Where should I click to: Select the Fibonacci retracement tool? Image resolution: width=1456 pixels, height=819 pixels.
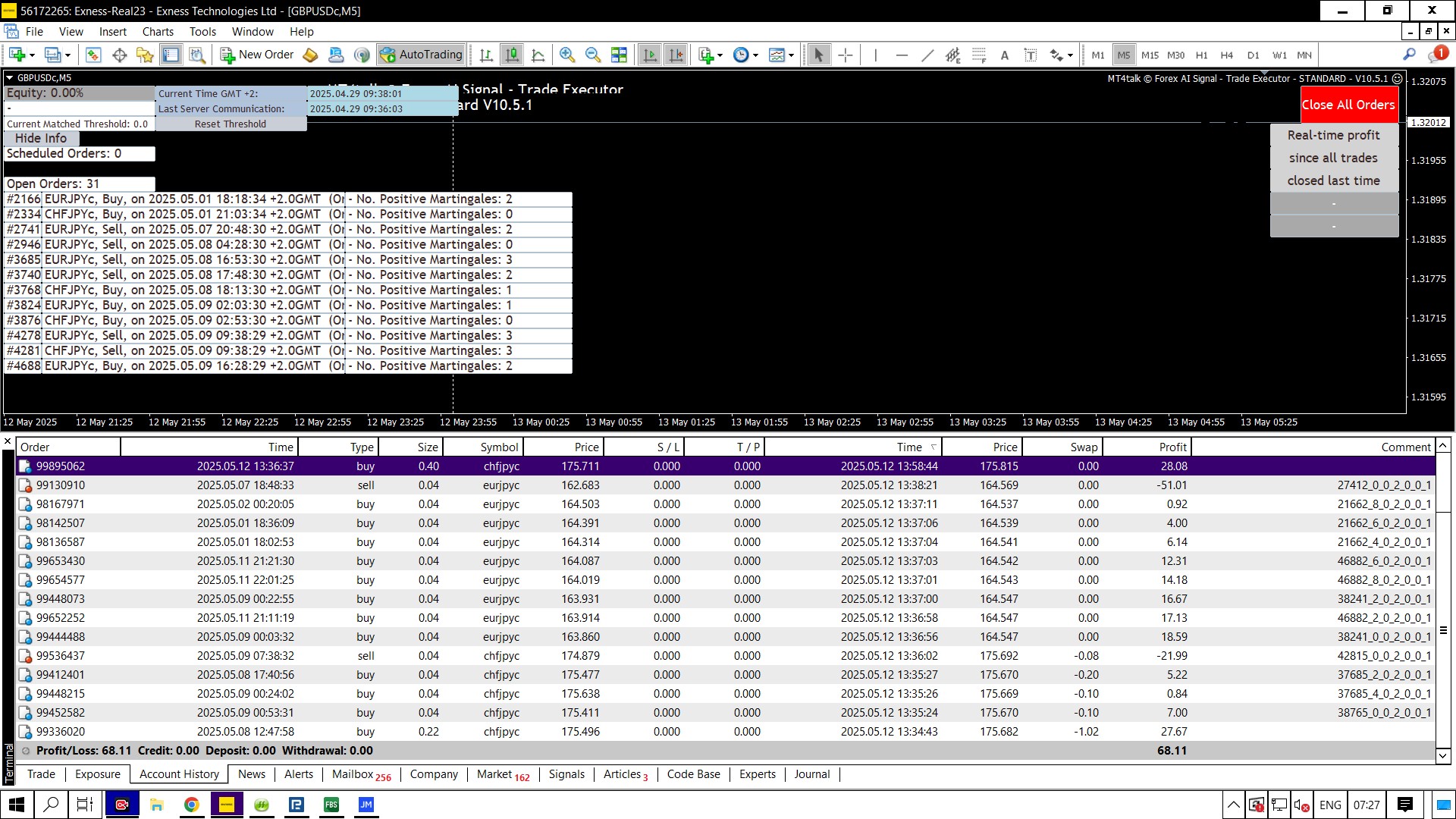click(979, 55)
